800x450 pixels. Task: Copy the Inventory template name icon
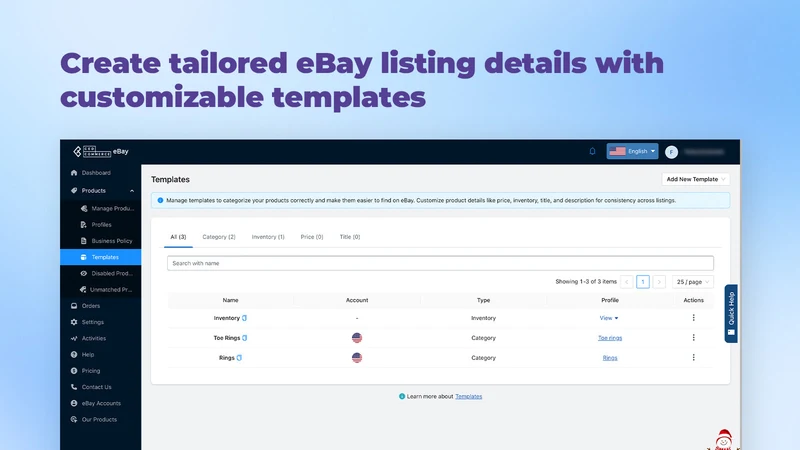(244, 318)
